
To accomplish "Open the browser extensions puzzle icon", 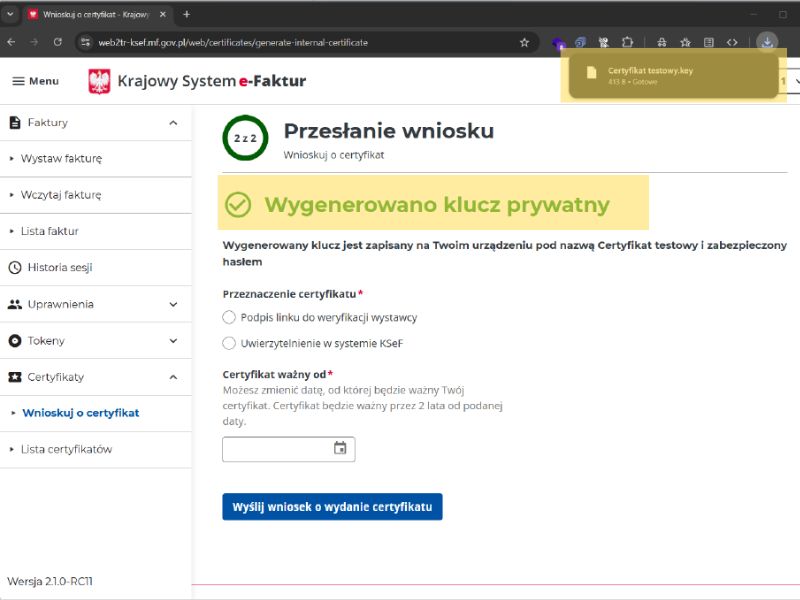I will click(628, 43).
